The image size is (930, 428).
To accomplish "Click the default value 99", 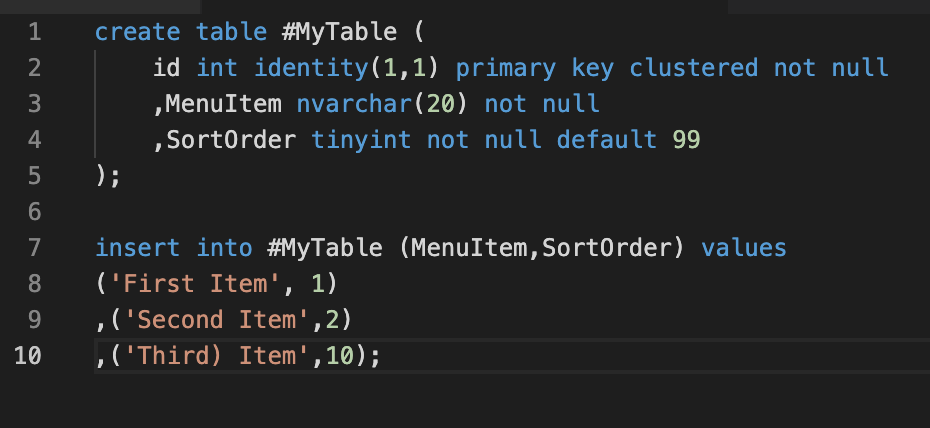I will 687,140.
